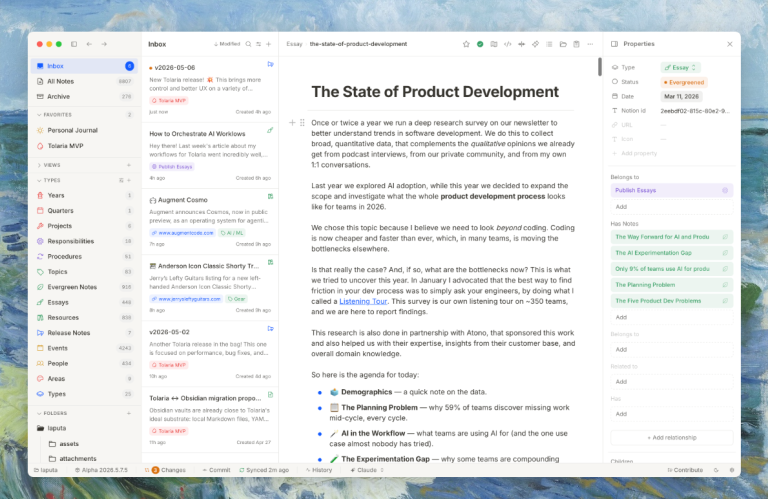Select Inbox in the sidebar
Screen dimensions: 768x499
point(85,66)
